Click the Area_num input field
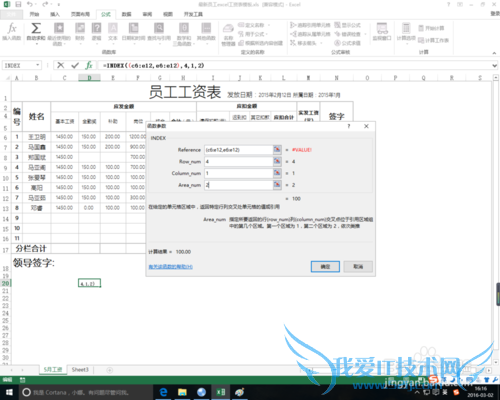The height and width of the screenshot is (400, 500). click(x=239, y=185)
